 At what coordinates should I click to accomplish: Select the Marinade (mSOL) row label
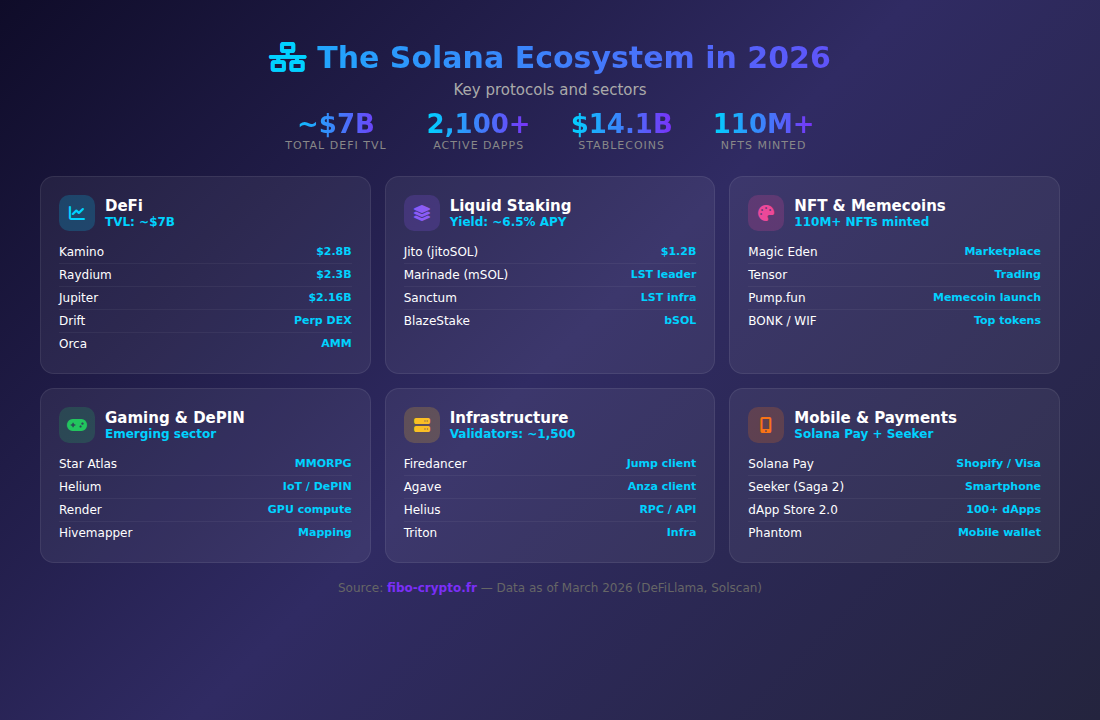pyautogui.click(x=456, y=274)
